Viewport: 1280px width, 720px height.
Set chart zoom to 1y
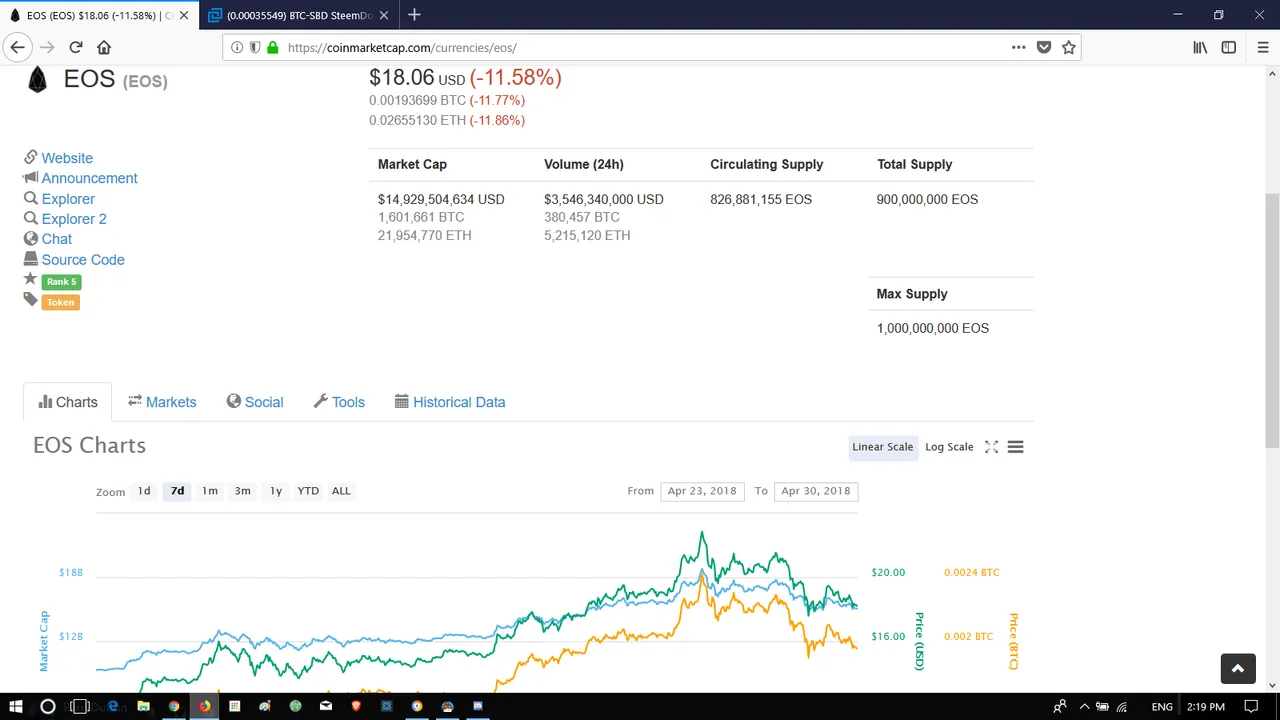tap(276, 491)
